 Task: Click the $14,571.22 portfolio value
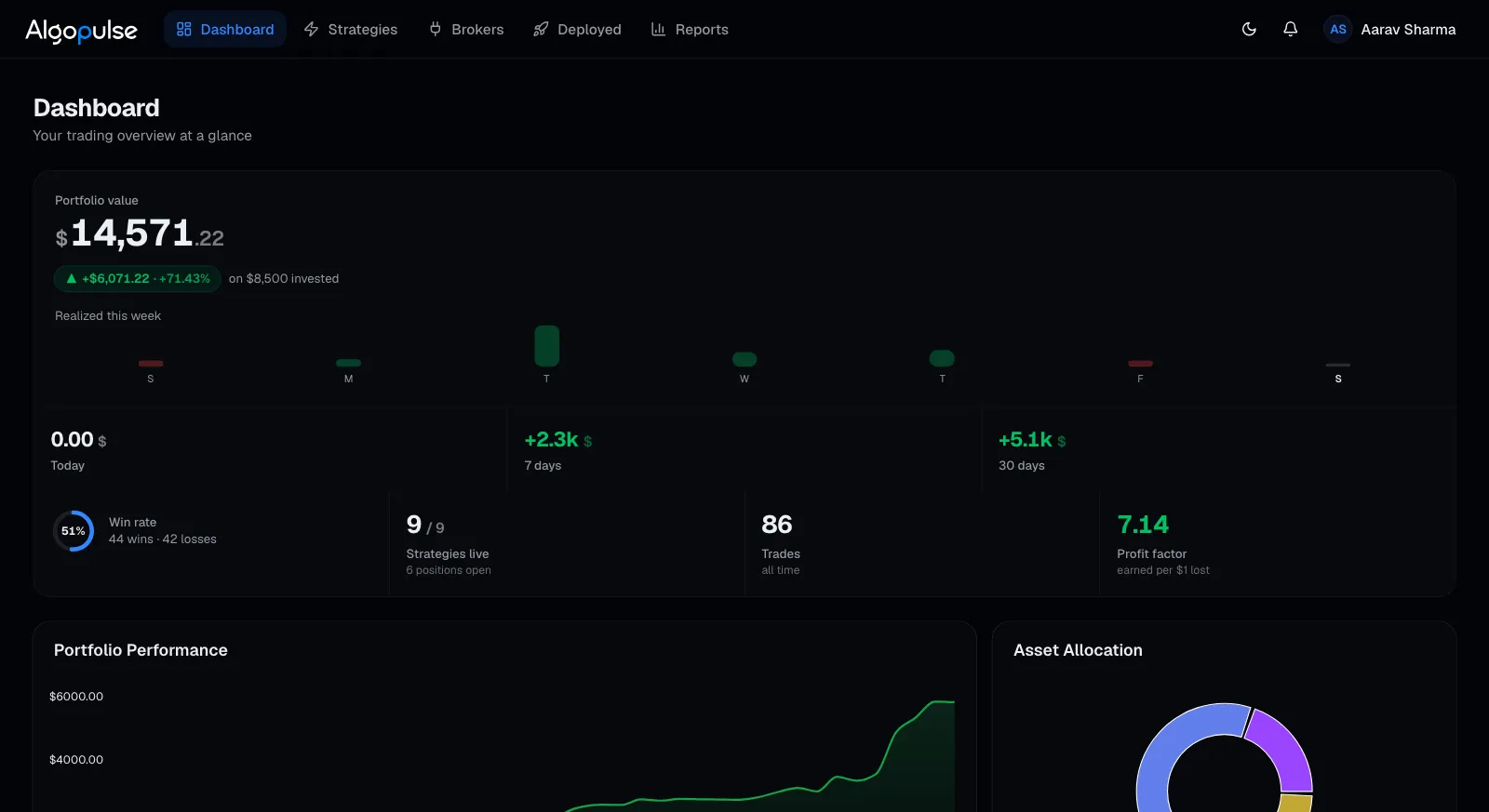pos(140,233)
